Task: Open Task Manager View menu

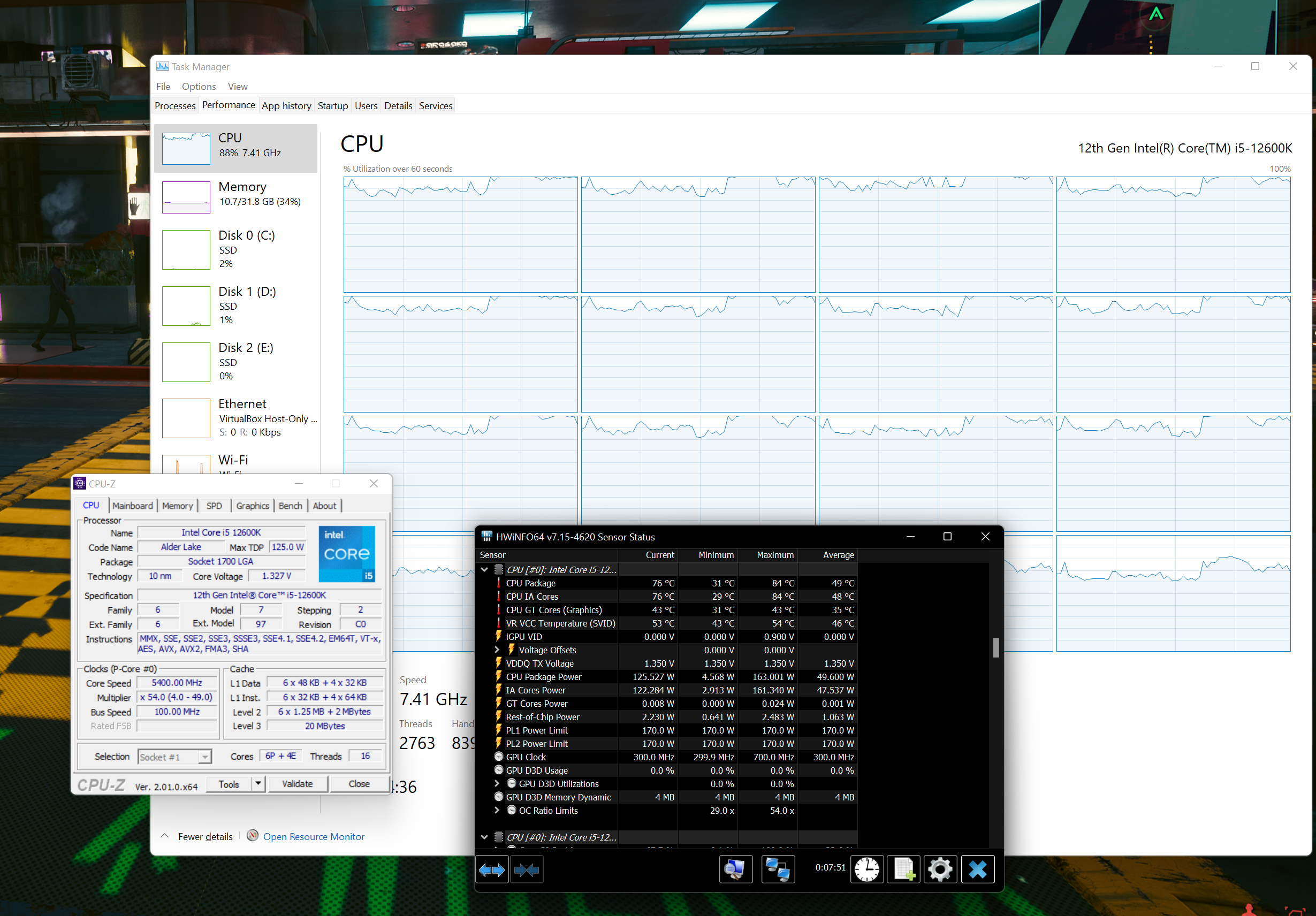Action: (237, 87)
